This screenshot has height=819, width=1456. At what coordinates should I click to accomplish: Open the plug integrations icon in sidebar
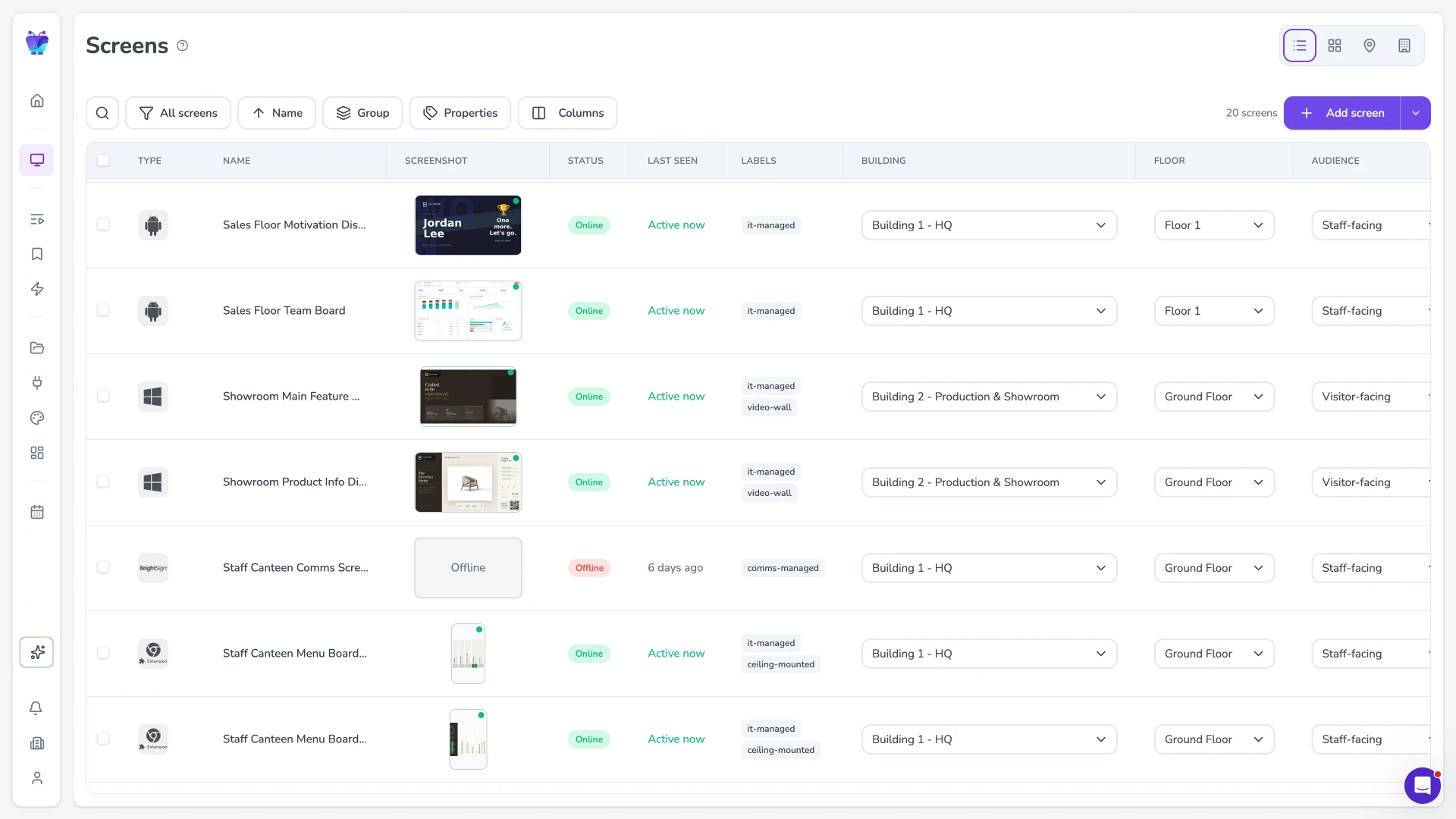point(36,383)
